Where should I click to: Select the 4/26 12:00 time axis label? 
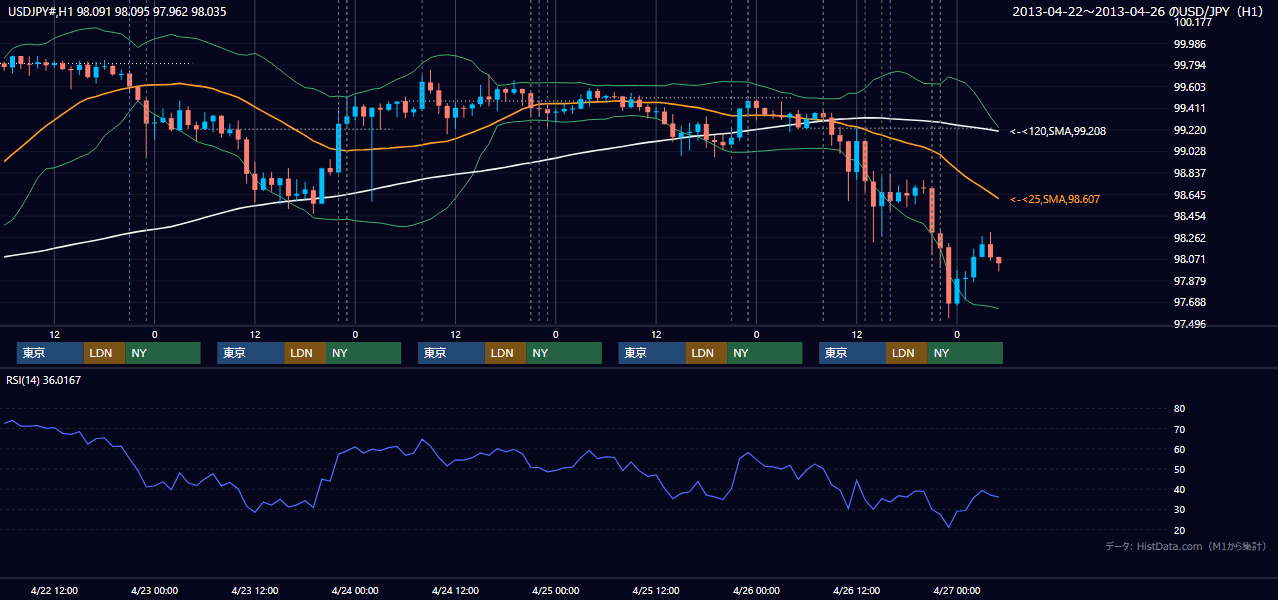(856, 590)
